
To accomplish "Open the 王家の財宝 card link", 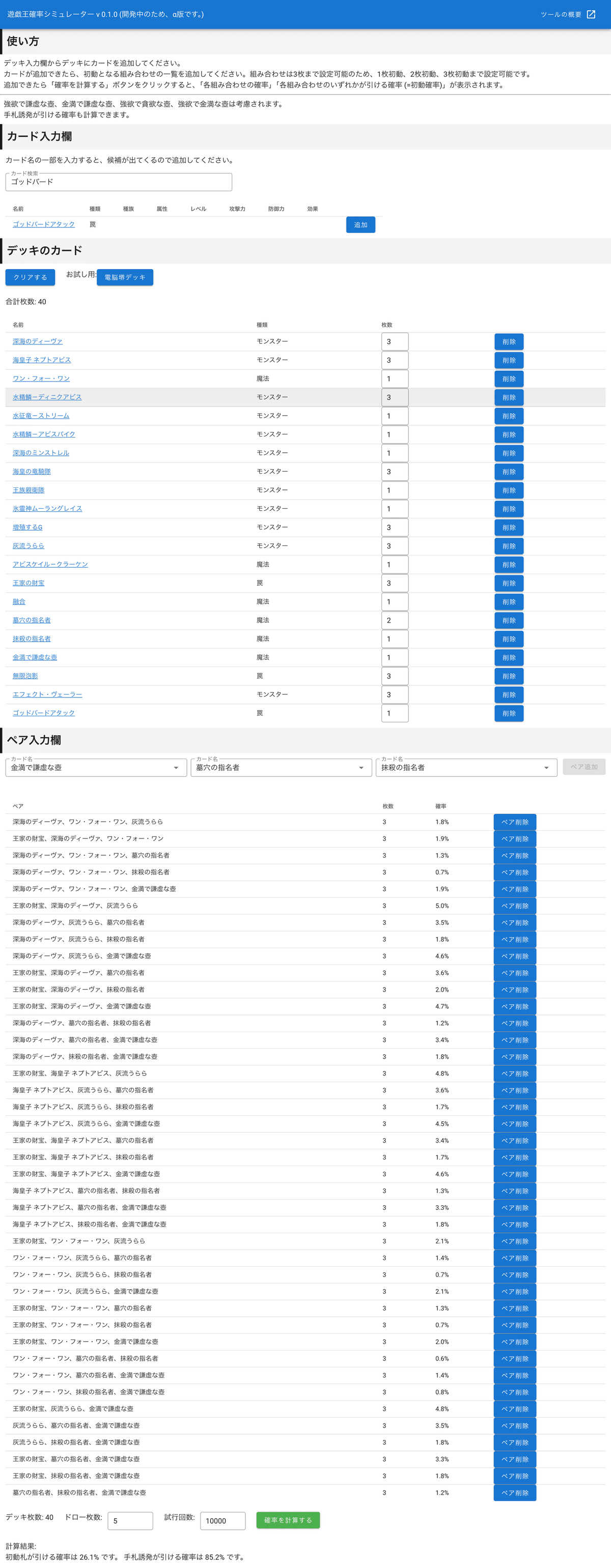I will point(29,583).
